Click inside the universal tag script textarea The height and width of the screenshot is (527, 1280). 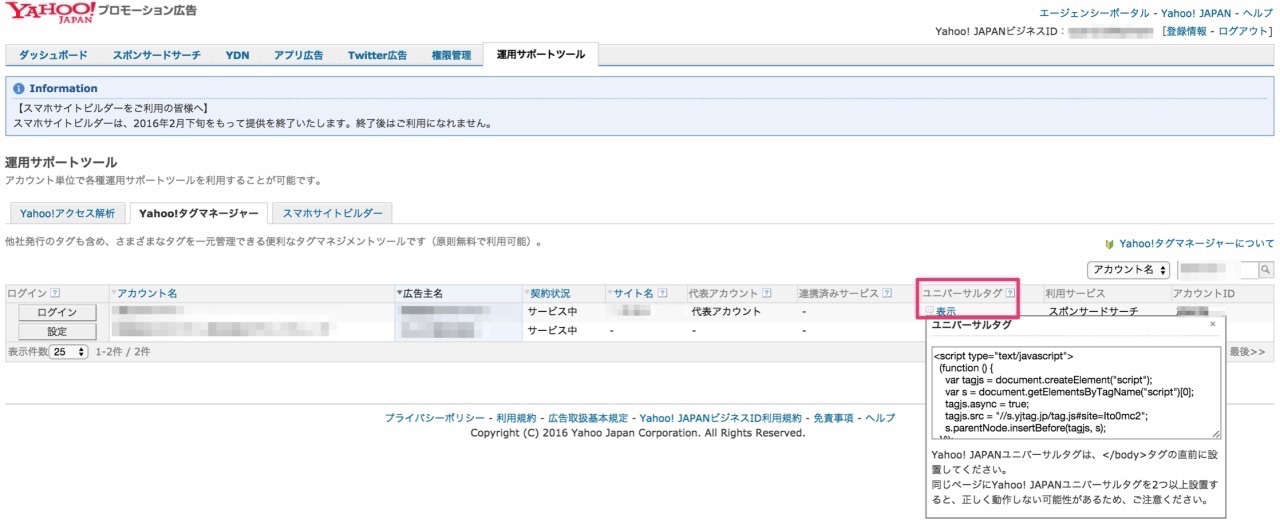(x=1075, y=393)
